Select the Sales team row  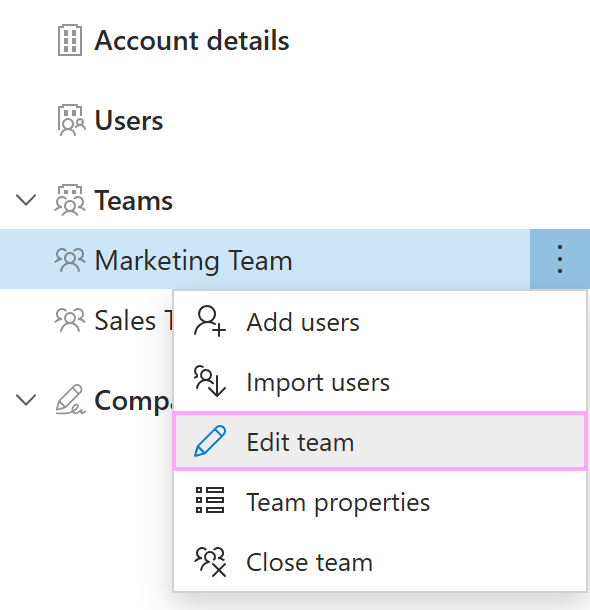pos(86,320)
